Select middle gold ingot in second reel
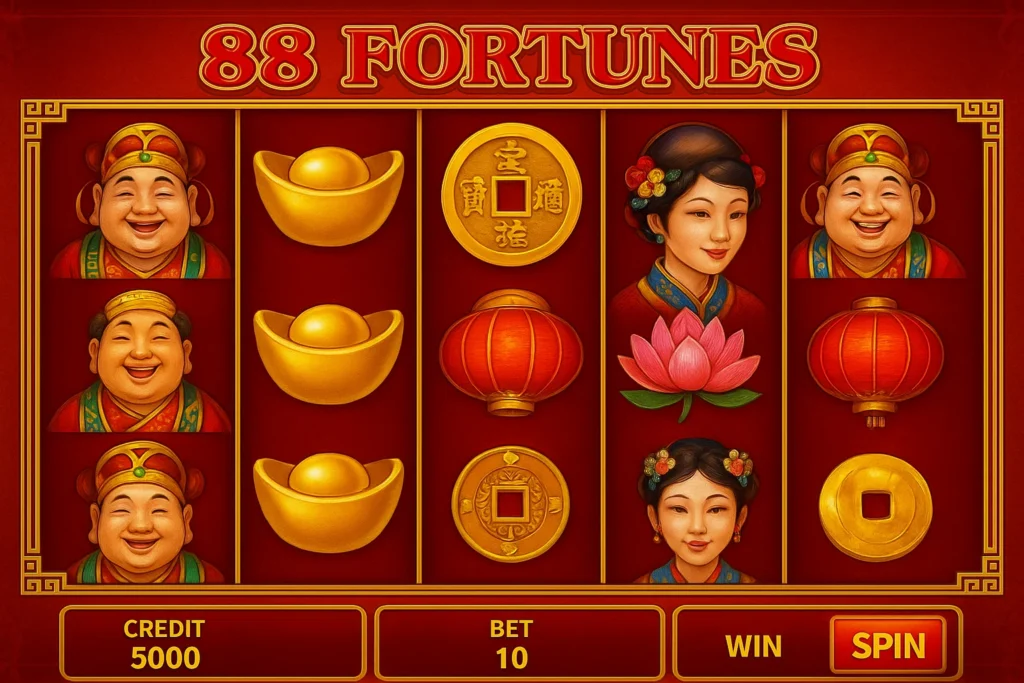Viewport: 1024px width, 683px height. tap(328, 354)
